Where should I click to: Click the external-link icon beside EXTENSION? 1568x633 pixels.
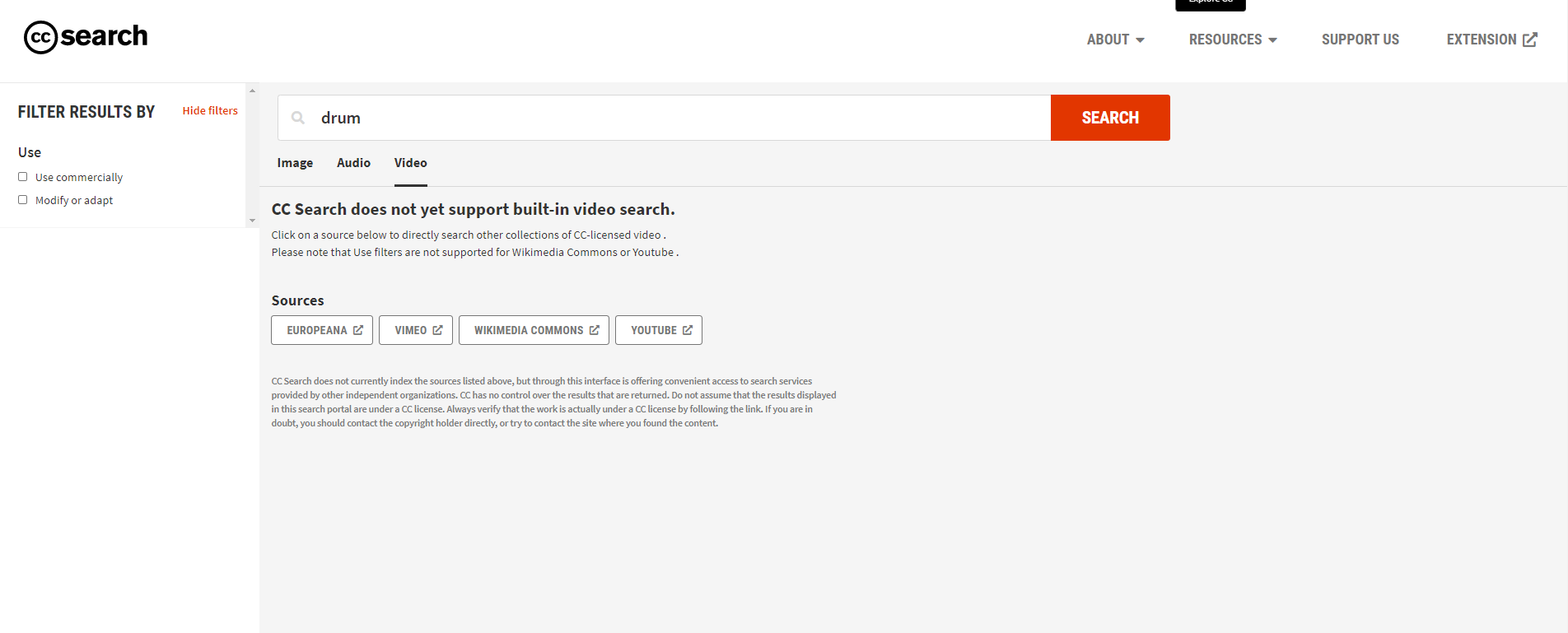tap(1530, 40)
